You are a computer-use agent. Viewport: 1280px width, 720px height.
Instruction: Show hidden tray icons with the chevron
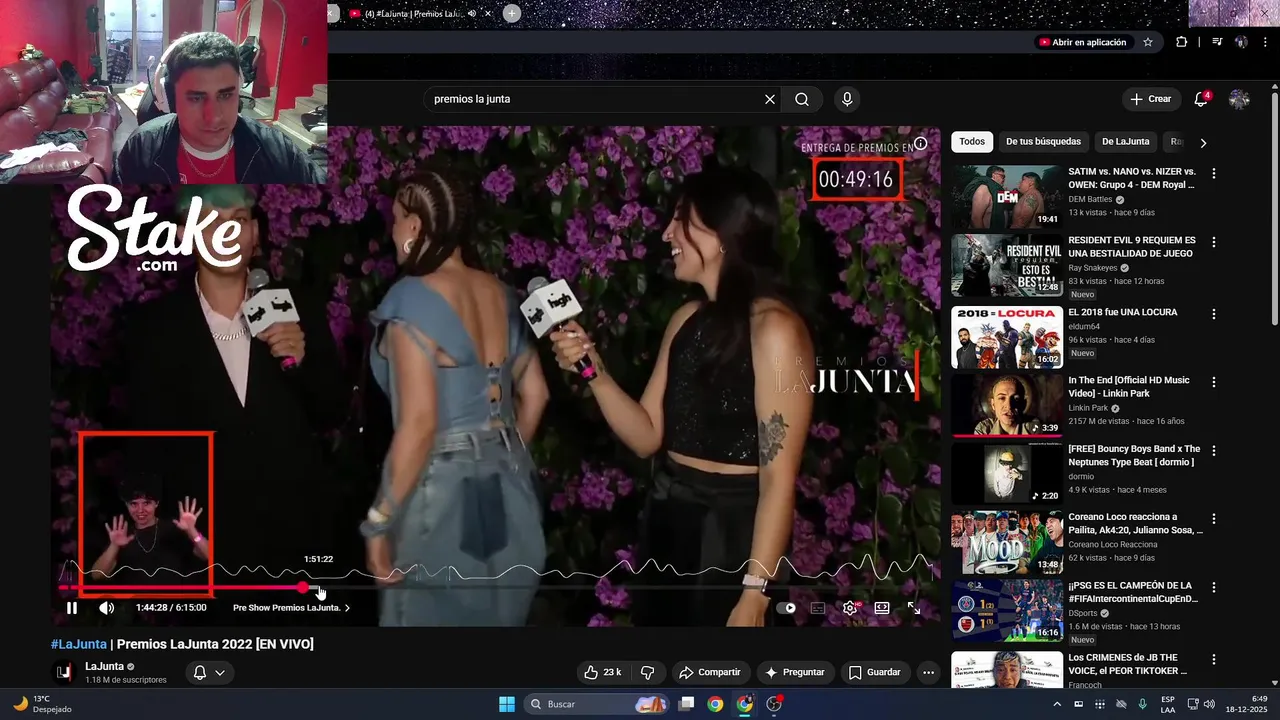coord(1057,704)
